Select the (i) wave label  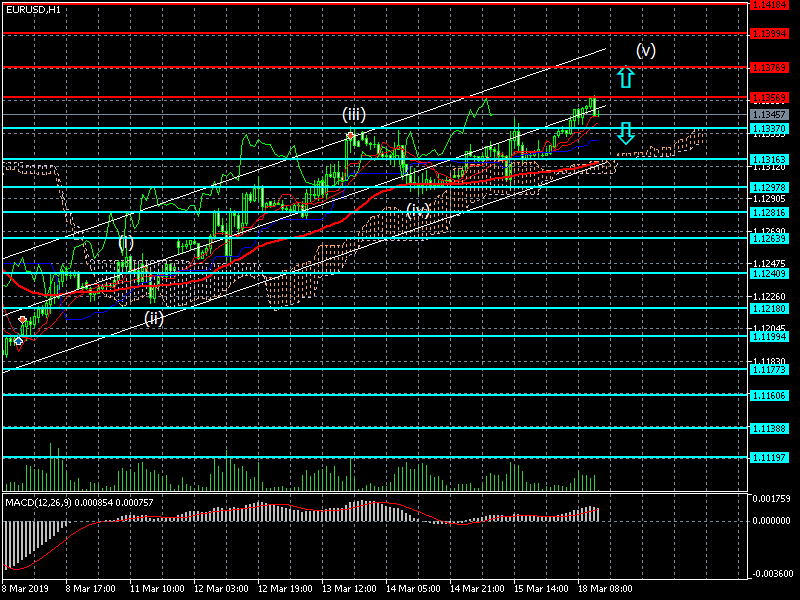[126, 242]
